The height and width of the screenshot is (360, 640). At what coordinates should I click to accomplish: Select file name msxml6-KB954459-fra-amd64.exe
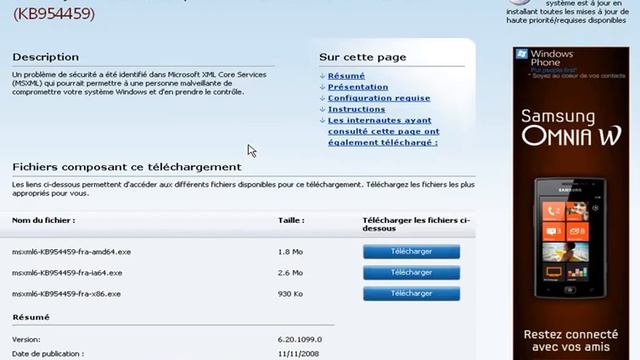pos(71,252)
